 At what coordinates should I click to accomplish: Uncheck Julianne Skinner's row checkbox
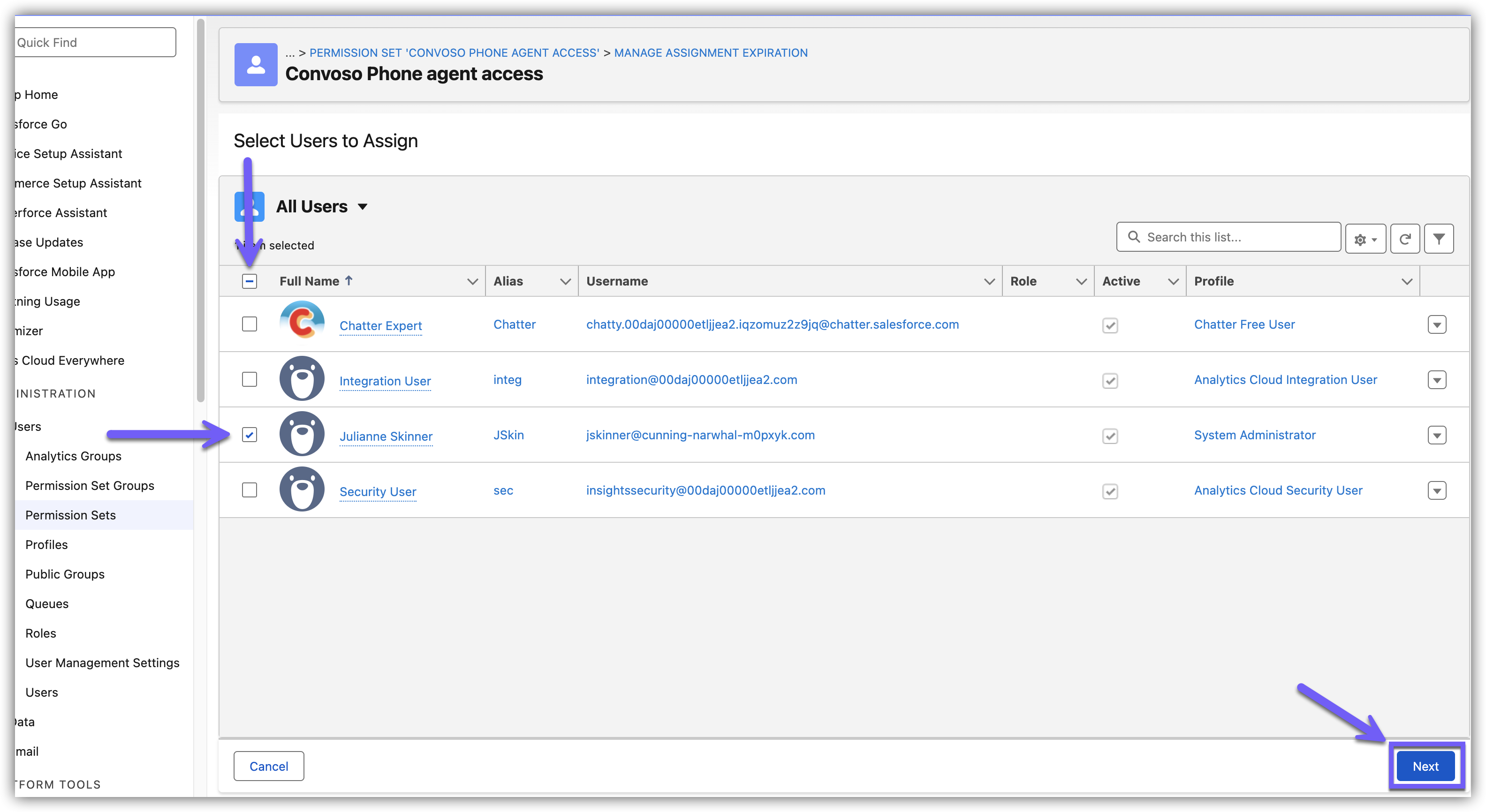(249, 435)
